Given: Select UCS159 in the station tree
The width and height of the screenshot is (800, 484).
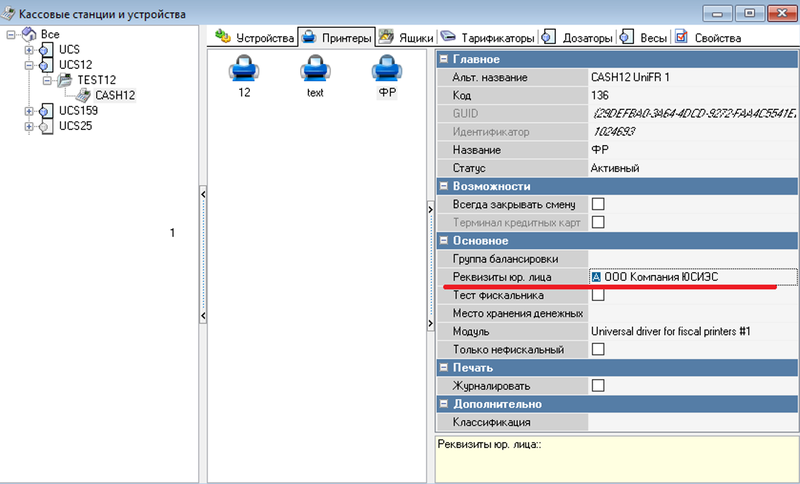Looking at the screenshot, I should [78, 111].
